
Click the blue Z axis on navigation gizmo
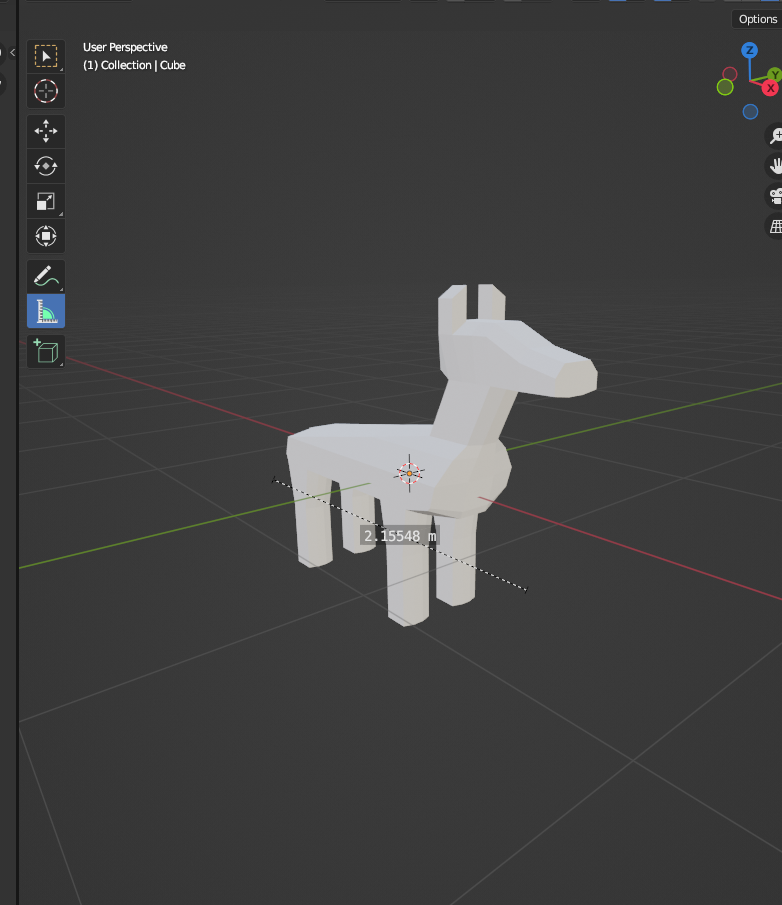749,50
